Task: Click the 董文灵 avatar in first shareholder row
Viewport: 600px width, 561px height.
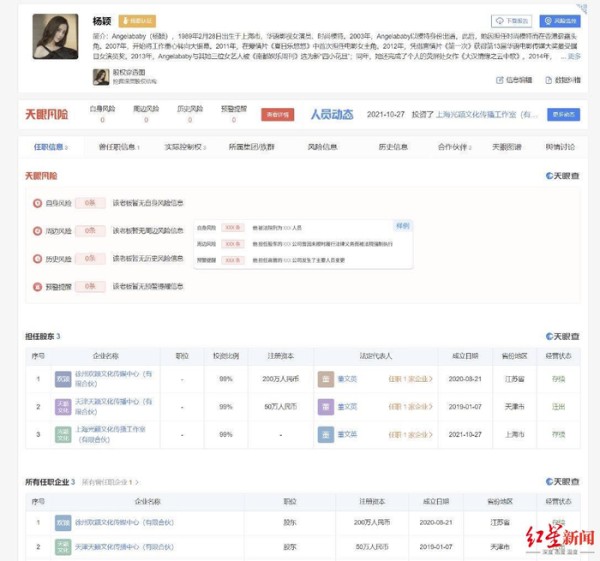Action: (x=325, y=380)
